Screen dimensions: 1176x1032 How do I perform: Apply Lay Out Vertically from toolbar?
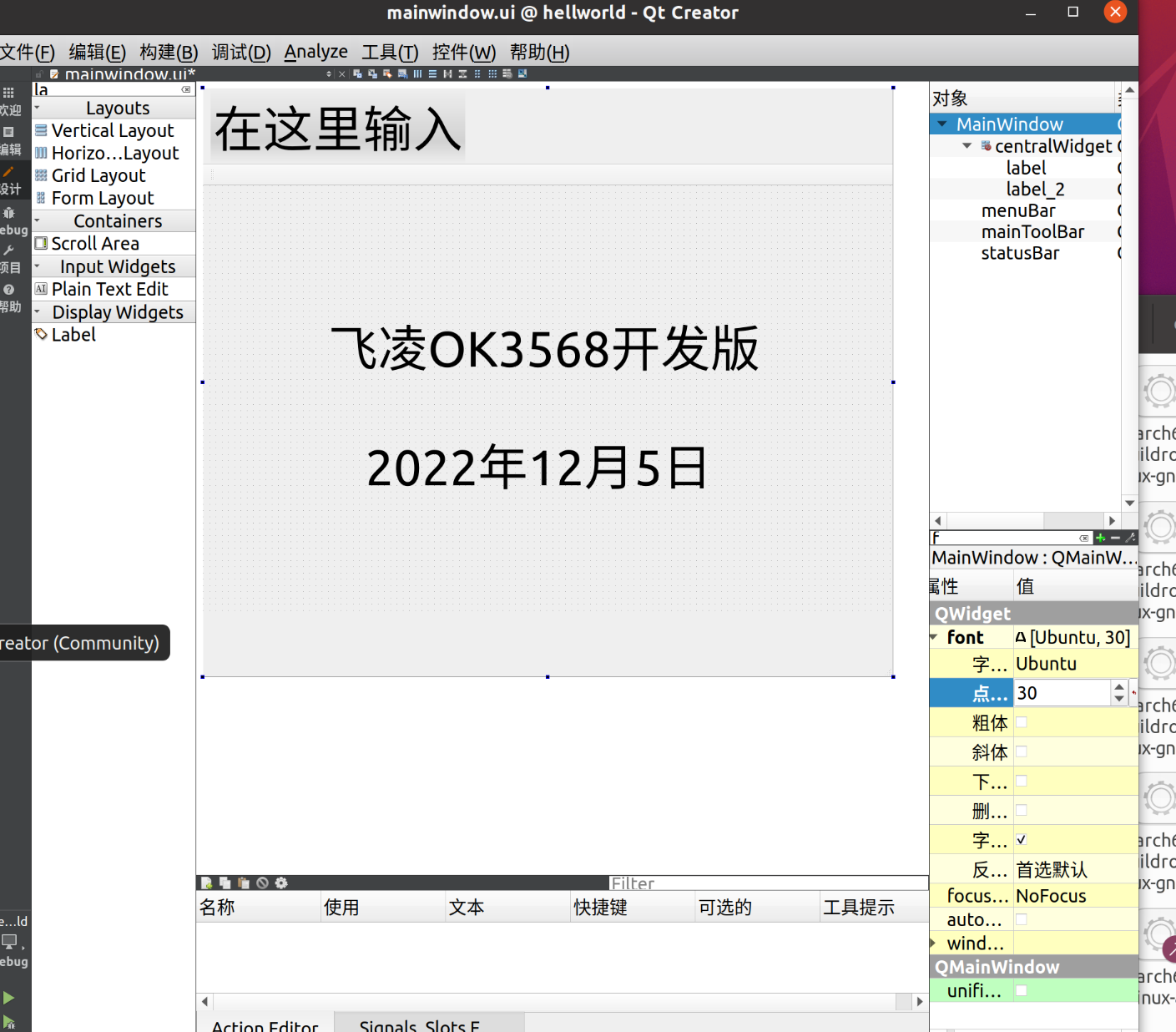[432, 73]
